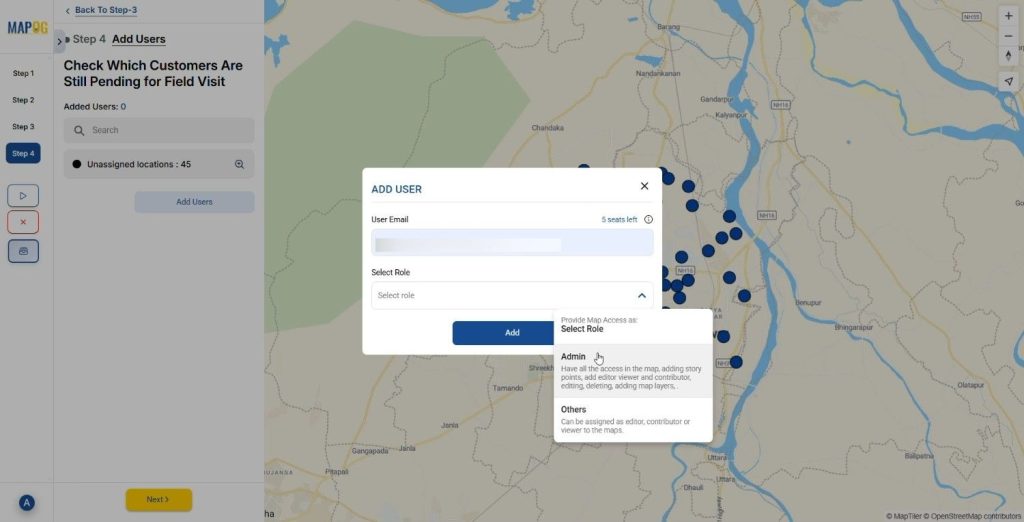This screenshot has height=522, width=1024.
Task: Click the Chandaka label on map
Action: pyautogui.click(x=547, y=128)
